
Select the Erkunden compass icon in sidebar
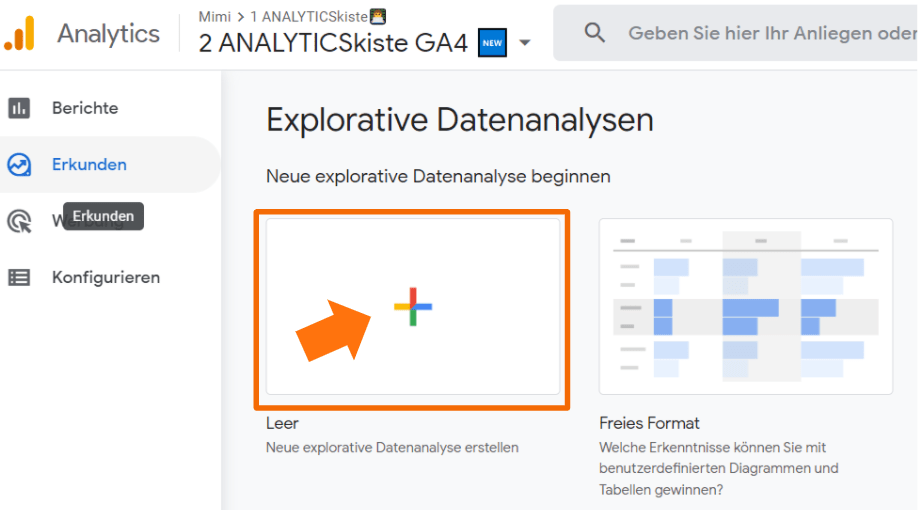[x=19, y=165]
